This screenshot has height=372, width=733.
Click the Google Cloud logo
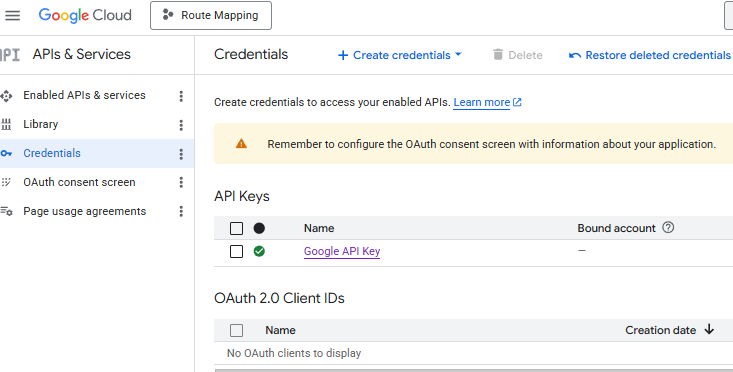pyautogui.click(x=85, y=15)
